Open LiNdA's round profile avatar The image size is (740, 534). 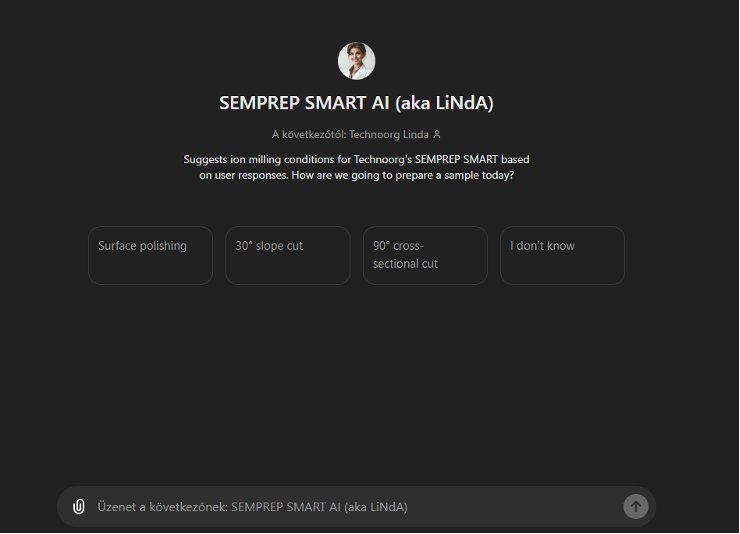(x=356, y=61)
